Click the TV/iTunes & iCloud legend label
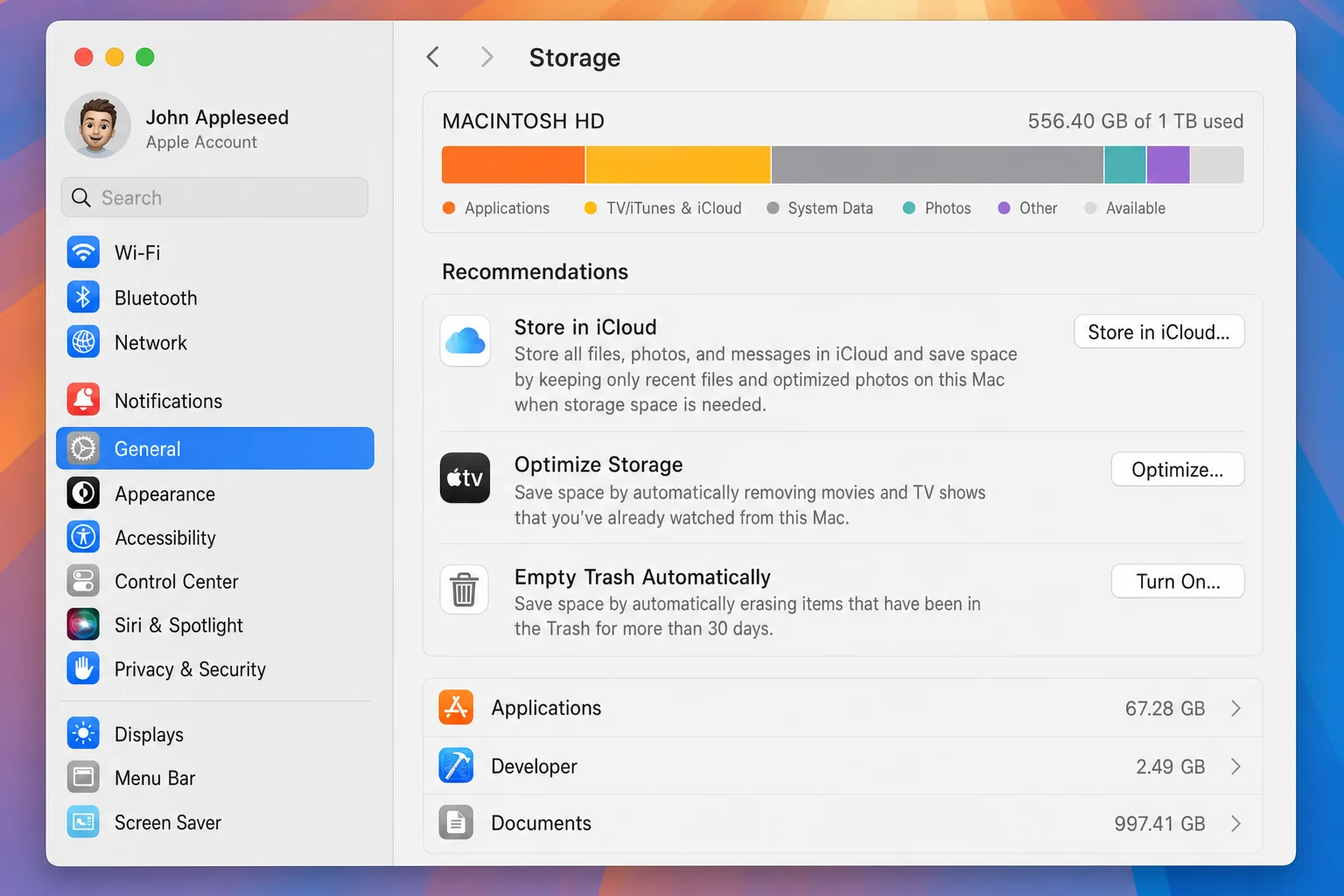Viewport: 1344px width, 896px height. tap(674, 208)
